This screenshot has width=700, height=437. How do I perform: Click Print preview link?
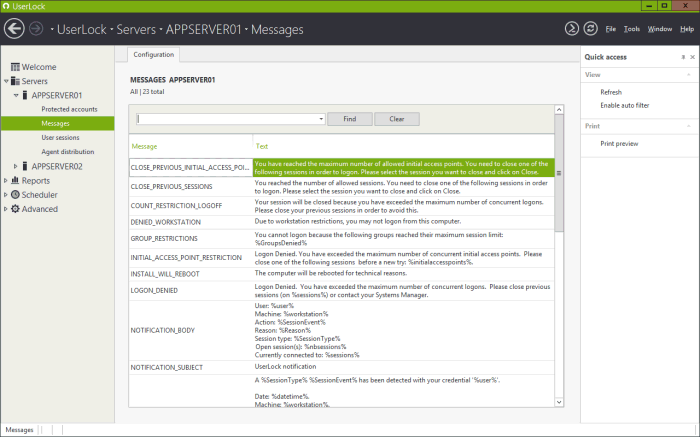pos(619,143)
